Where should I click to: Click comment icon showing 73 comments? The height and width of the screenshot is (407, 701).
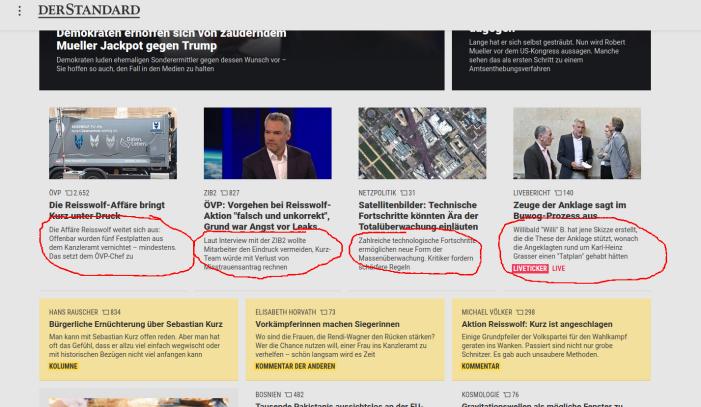[x=324, y=312]
